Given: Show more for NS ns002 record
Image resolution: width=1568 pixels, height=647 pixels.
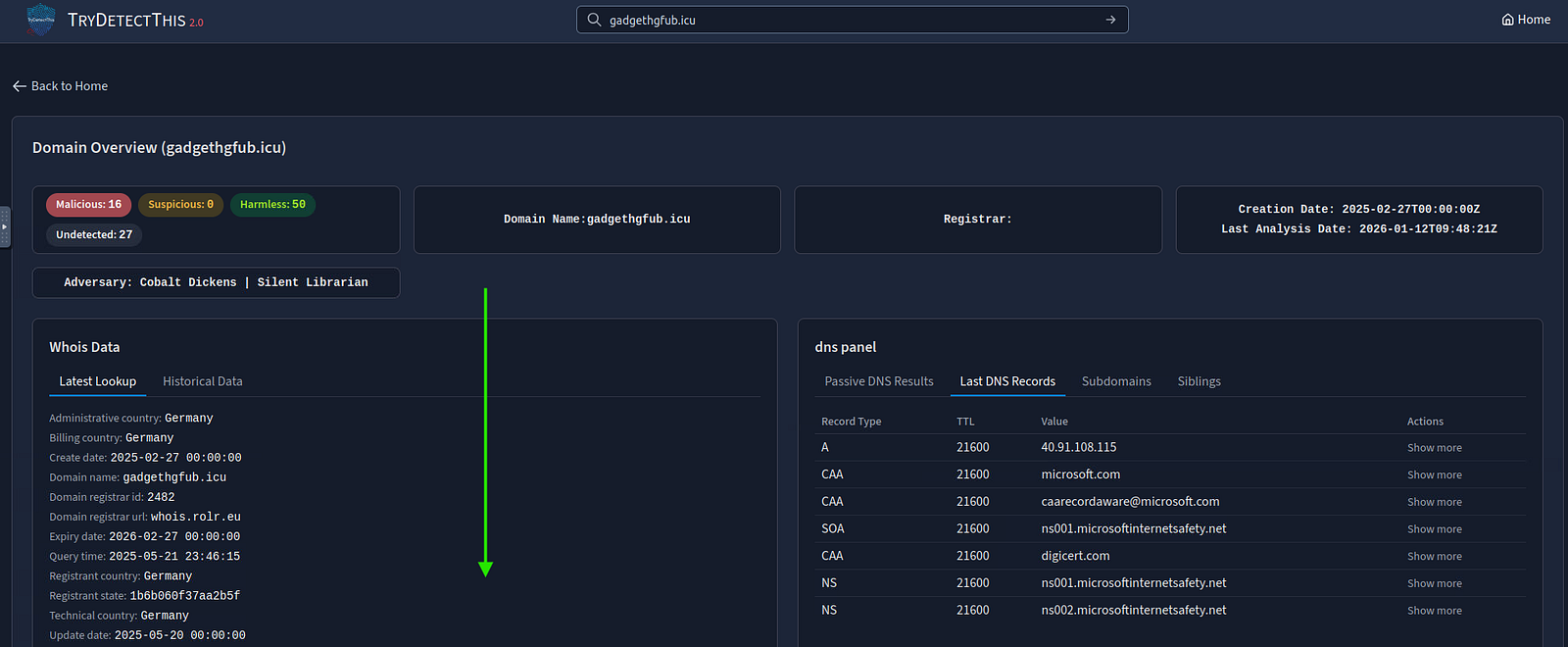Looking at the screenshot, I should pyautogui.click(x=1434, y=611).
